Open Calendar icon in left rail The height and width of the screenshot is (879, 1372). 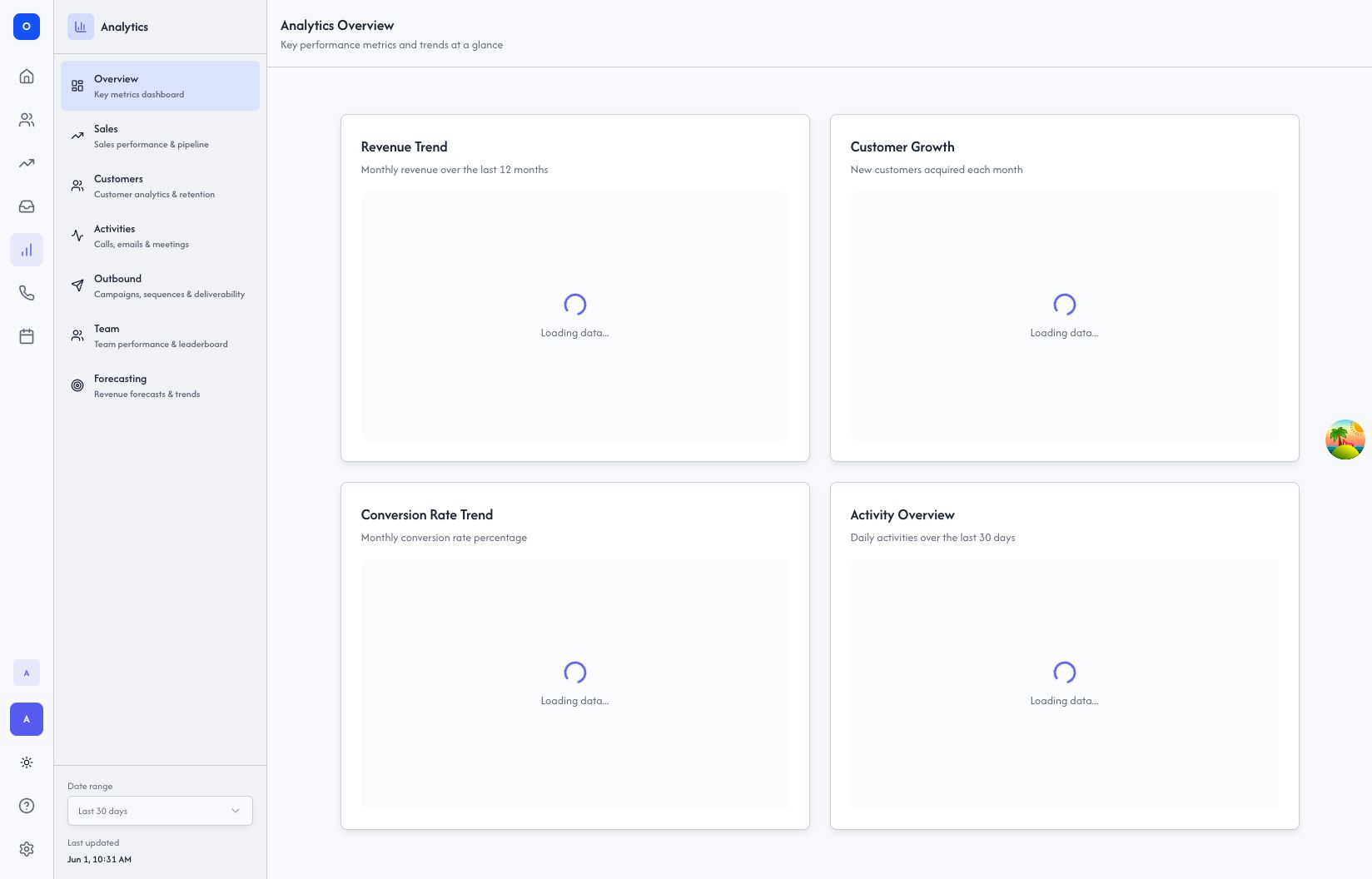click(x=27, y=336)
